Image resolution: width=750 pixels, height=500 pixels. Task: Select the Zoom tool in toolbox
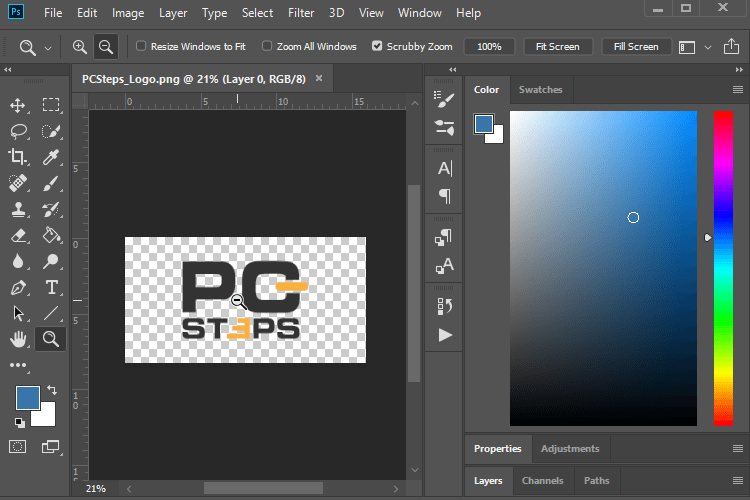[51, 339]
